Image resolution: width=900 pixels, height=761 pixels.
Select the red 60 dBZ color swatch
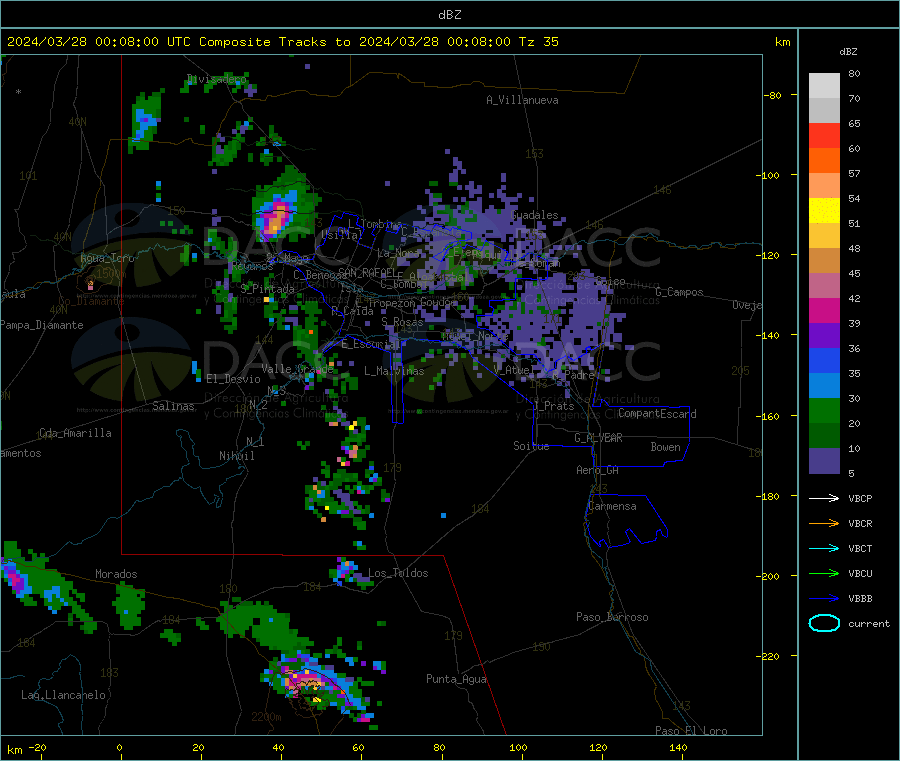coord(824,135)
